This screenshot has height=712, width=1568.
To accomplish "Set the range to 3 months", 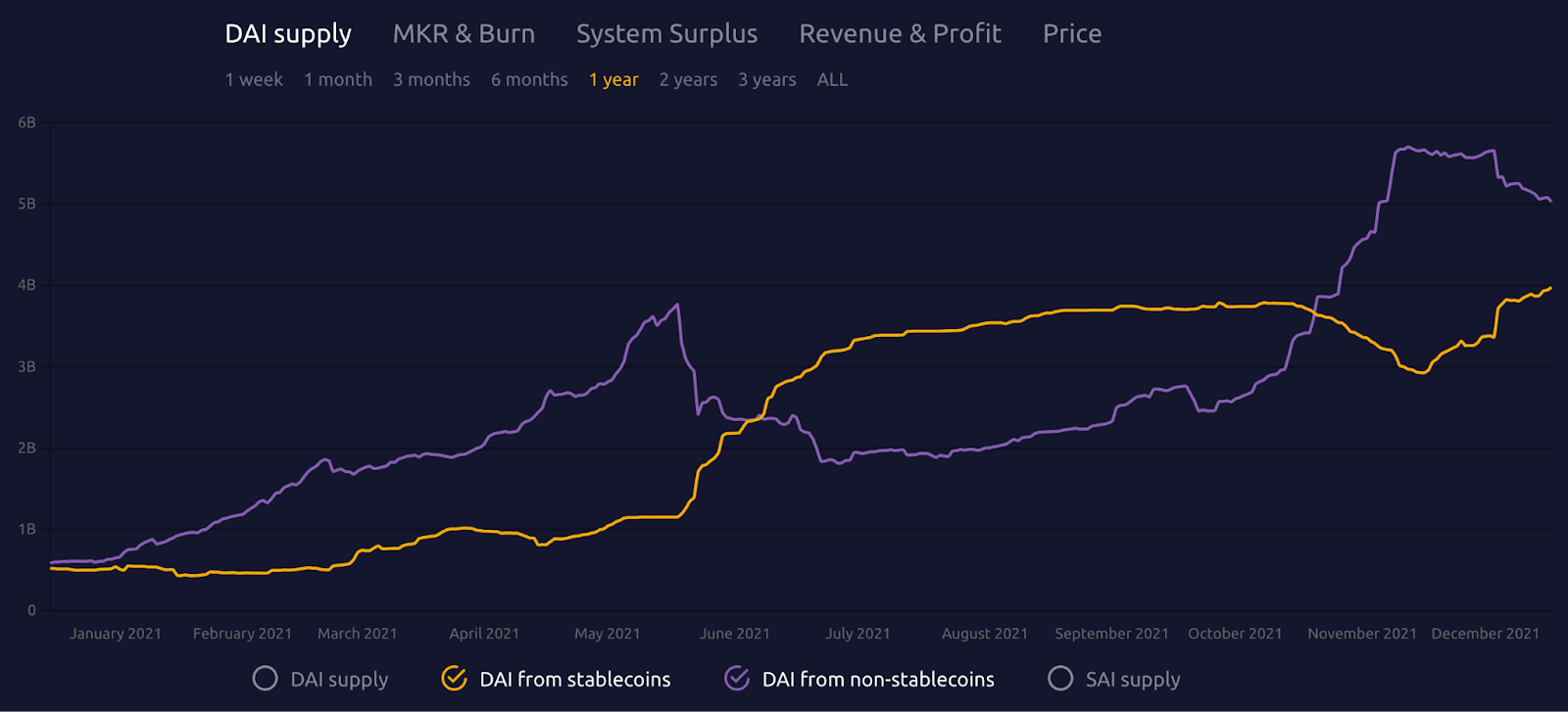I will click(431, 79).
